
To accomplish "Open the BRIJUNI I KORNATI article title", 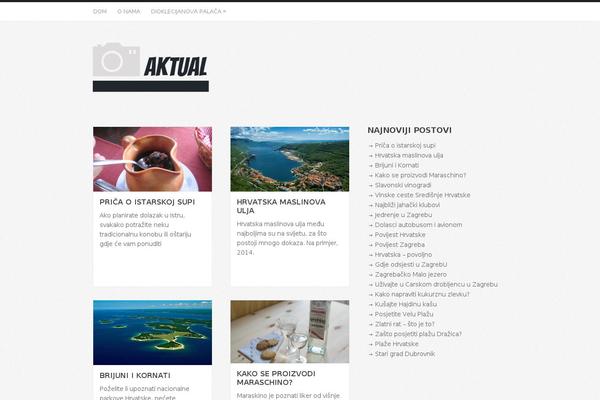I will coord(135,376).
